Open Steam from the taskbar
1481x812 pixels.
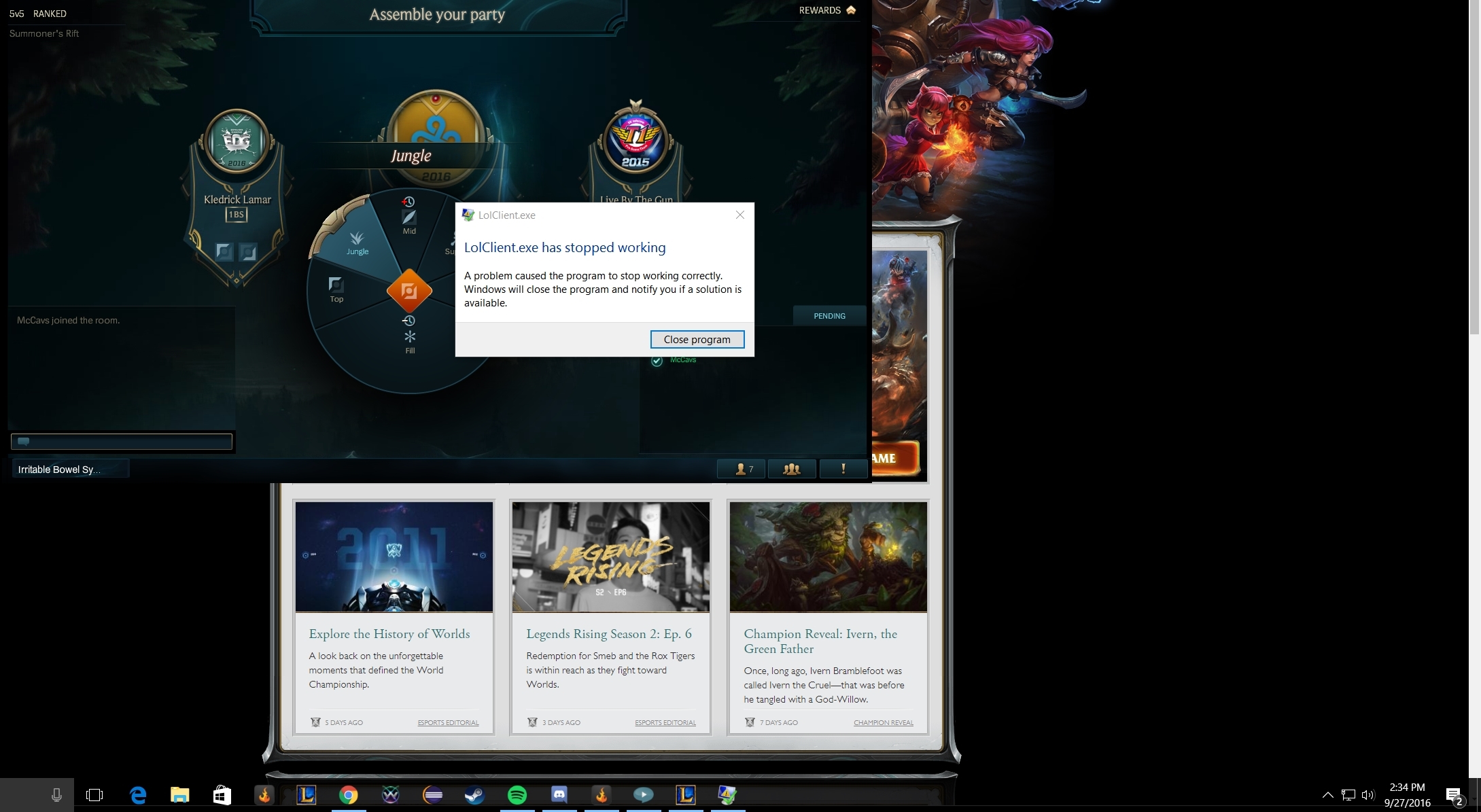coord(474,795)
